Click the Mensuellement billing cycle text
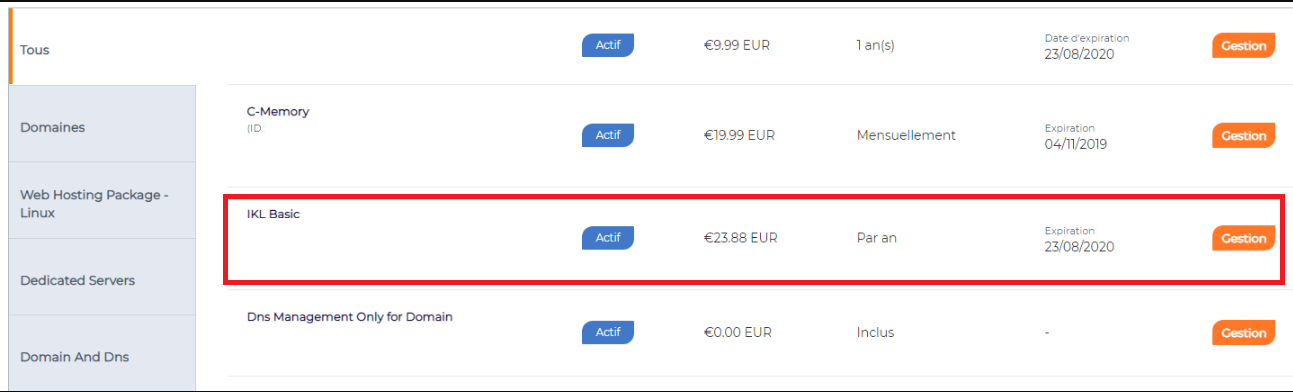This screenshot has height=392, width=1293. click(906, 135)
